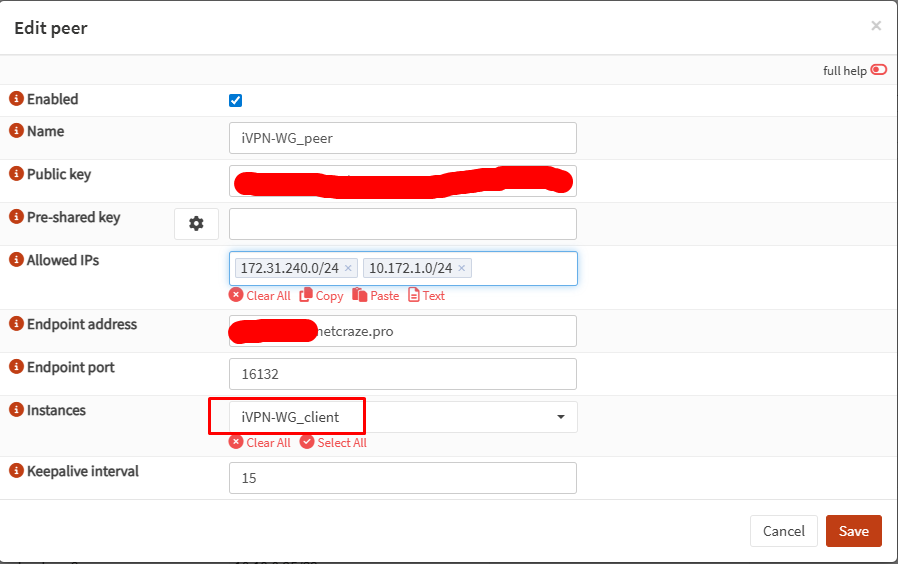Click Text under Allowed IPs
This screenshot has height=564, width=898.
426,295
